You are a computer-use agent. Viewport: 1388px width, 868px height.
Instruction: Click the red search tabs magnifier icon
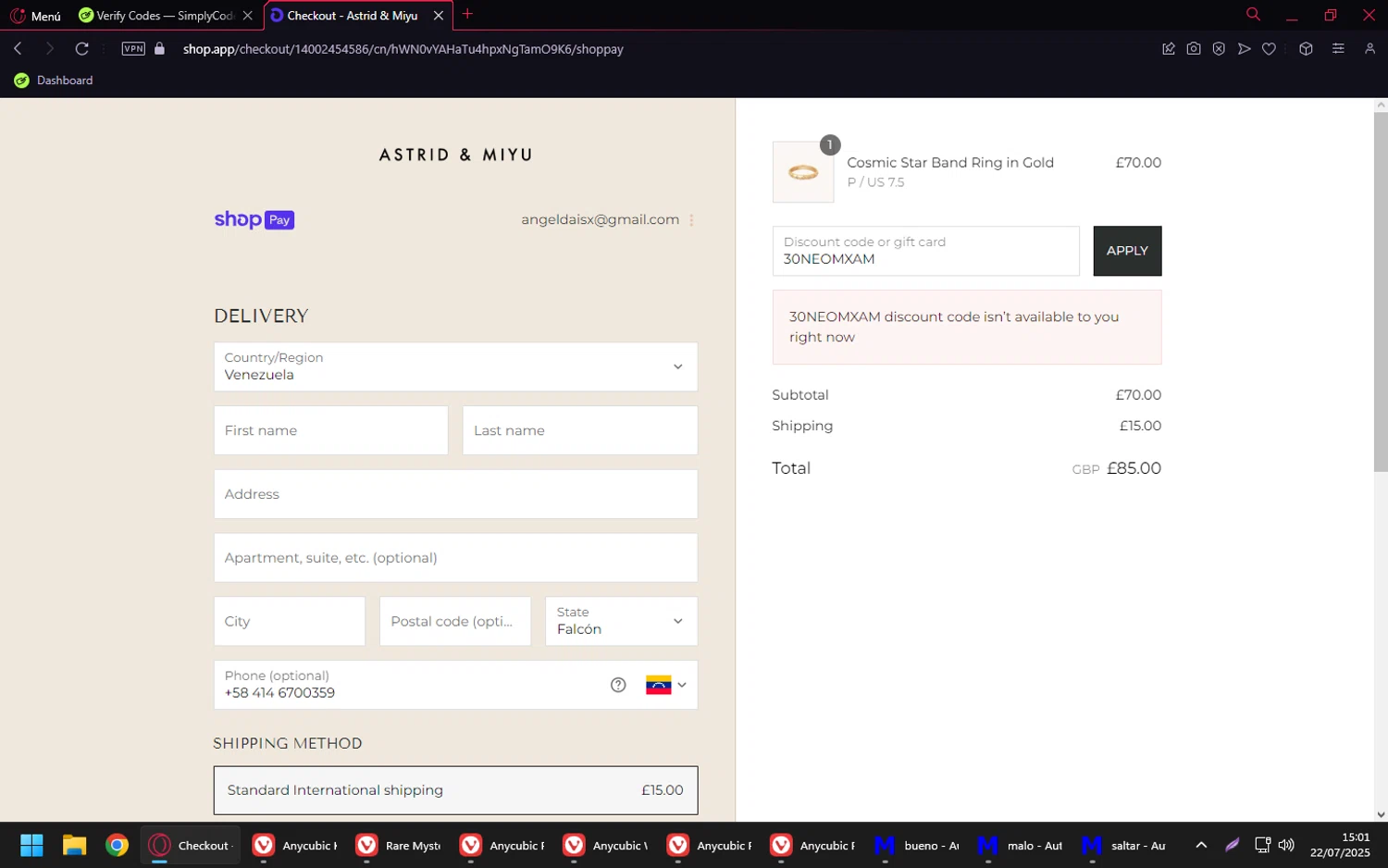coord(1253,14)
